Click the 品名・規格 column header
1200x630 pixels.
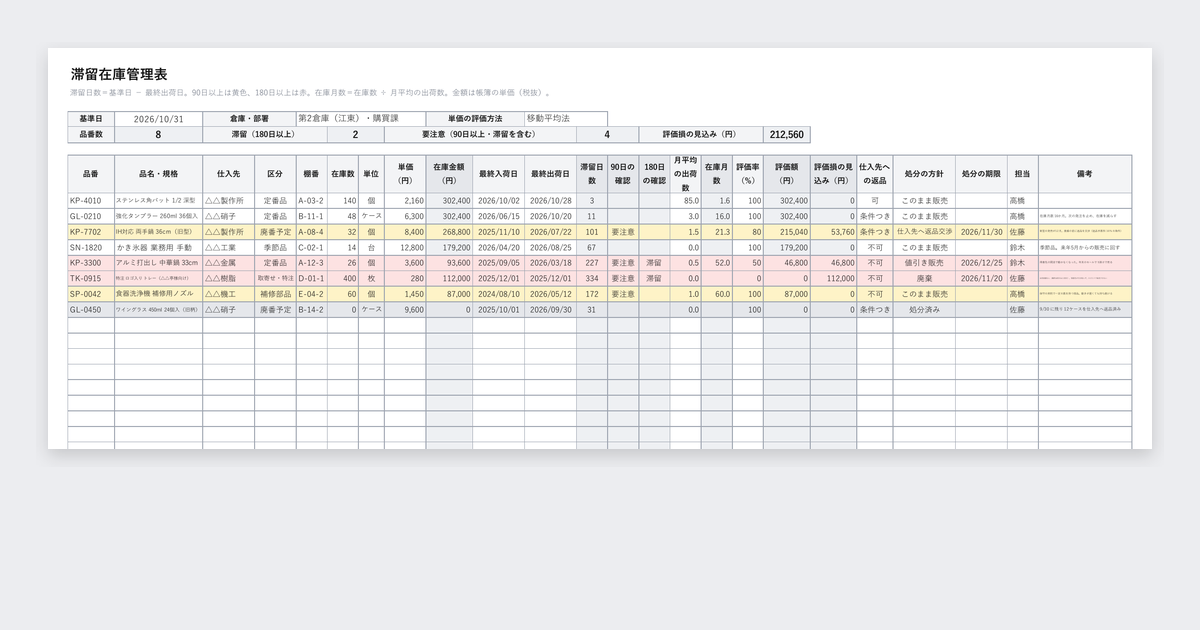158,173
